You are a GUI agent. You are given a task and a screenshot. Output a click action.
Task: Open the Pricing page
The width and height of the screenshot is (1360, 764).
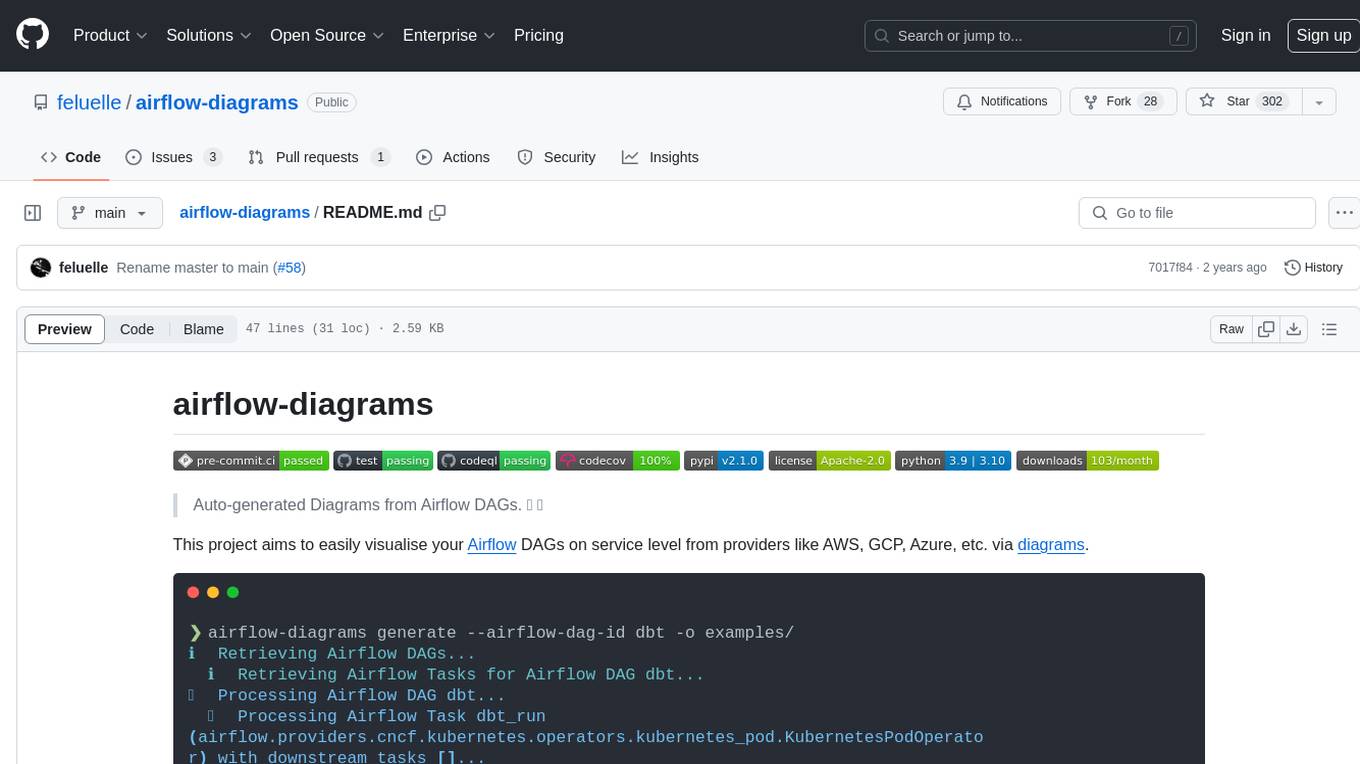click(x=539, y=35)
